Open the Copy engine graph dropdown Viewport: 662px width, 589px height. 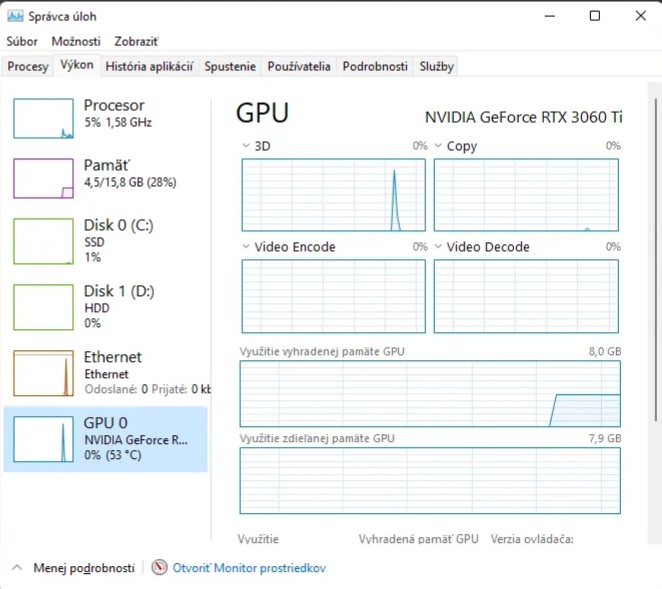[x=439, y=146]
